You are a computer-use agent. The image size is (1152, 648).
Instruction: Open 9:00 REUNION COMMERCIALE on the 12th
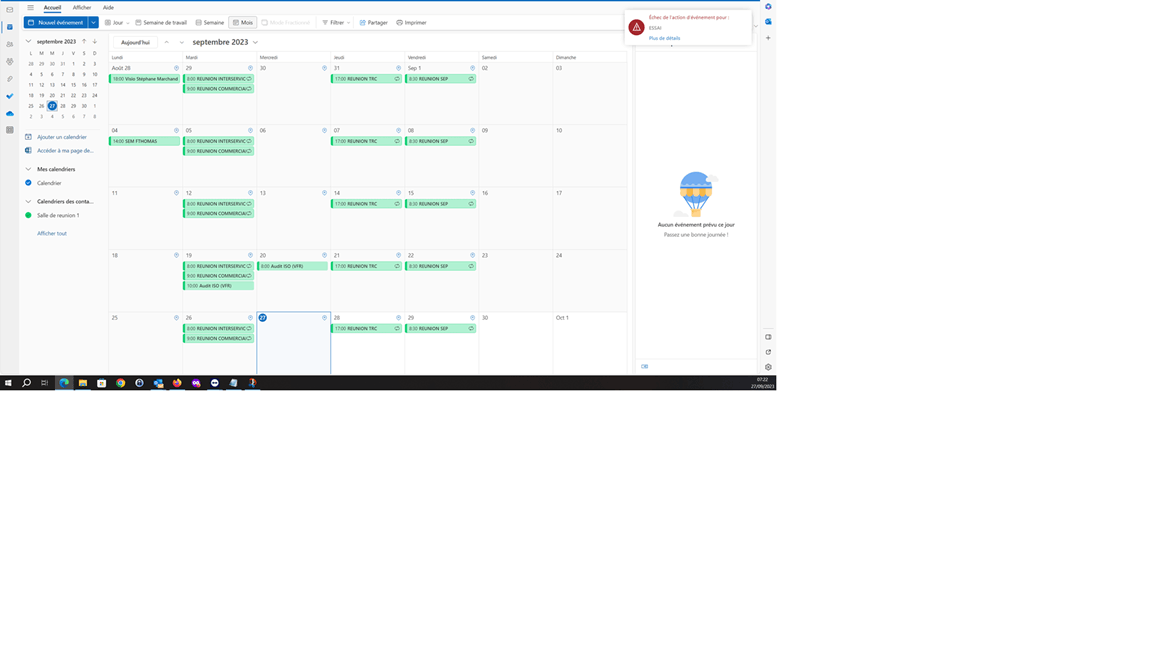tap(218, 214)
